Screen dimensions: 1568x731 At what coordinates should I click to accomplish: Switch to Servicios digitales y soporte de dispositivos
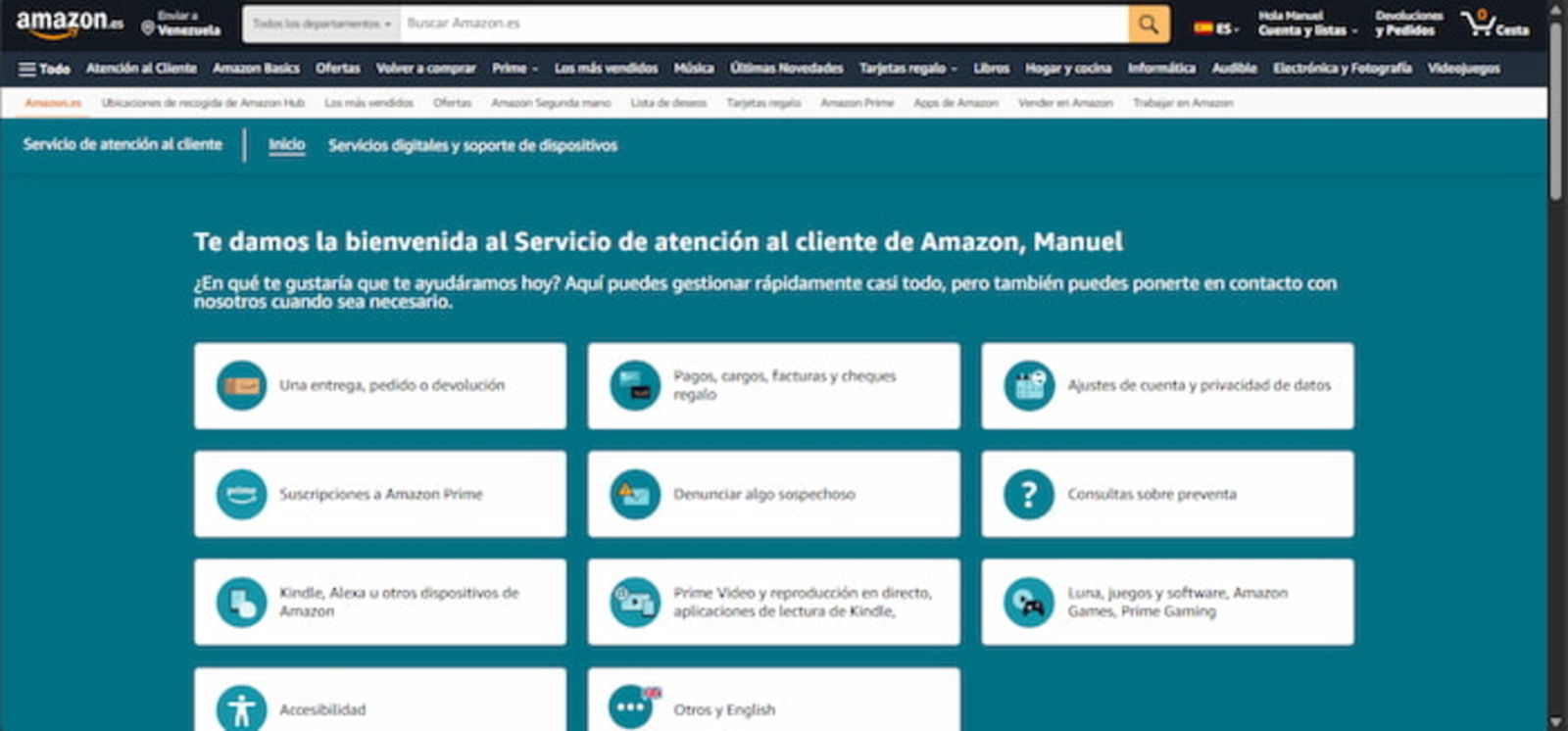[x=472, y=145]
